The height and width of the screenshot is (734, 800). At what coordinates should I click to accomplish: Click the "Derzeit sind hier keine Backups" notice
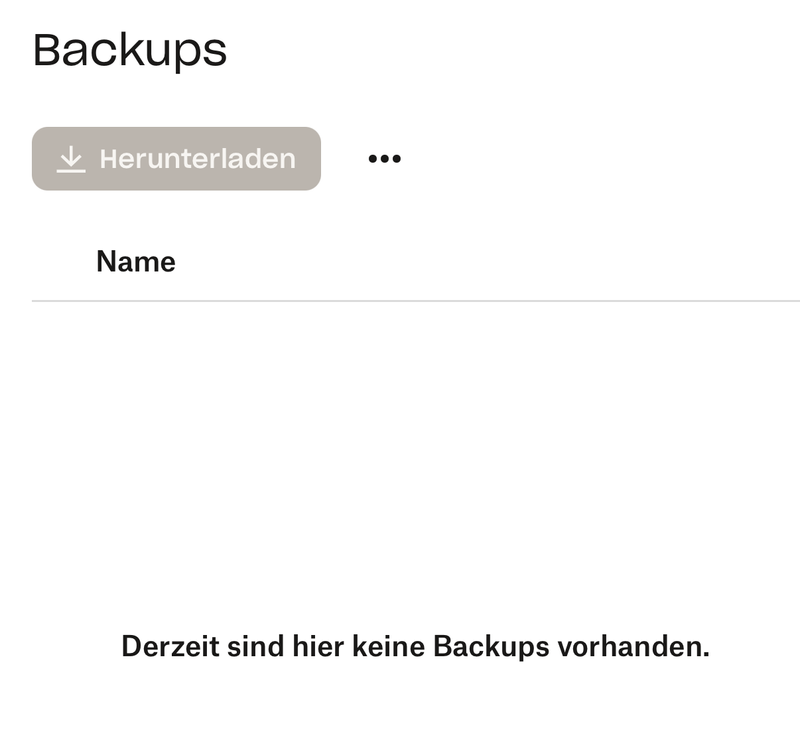[x=415, y=646]
